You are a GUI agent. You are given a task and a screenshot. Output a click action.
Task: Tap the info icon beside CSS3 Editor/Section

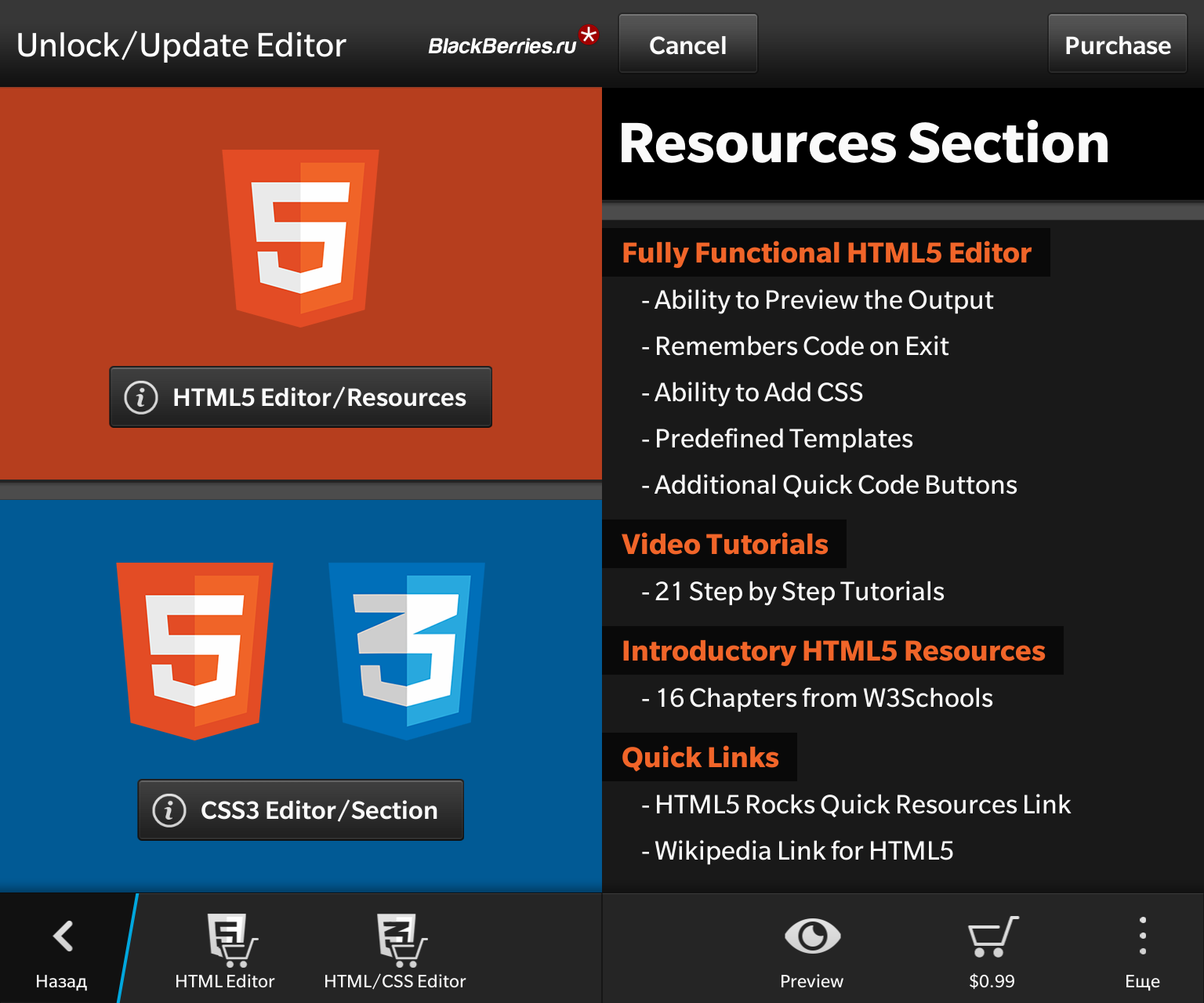(x=169, y=810)
